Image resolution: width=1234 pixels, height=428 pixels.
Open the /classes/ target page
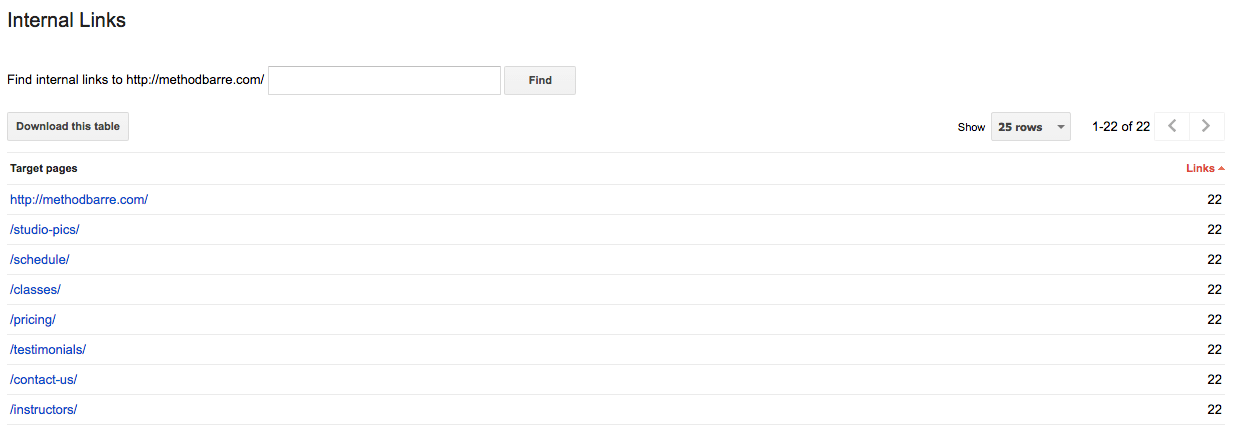(35, 290)
